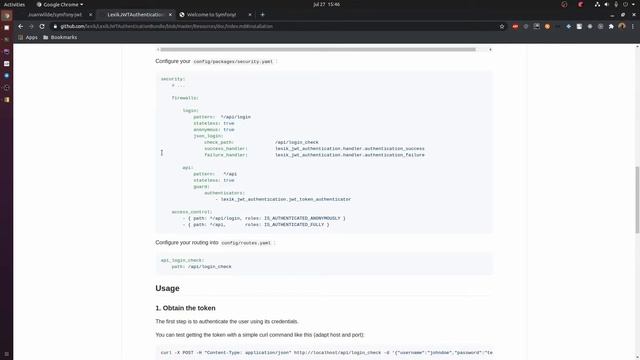Click left arrow of horizontal code scrollbar
The image size is (640, 360).
pyautogui.click(x=158, y=49)
